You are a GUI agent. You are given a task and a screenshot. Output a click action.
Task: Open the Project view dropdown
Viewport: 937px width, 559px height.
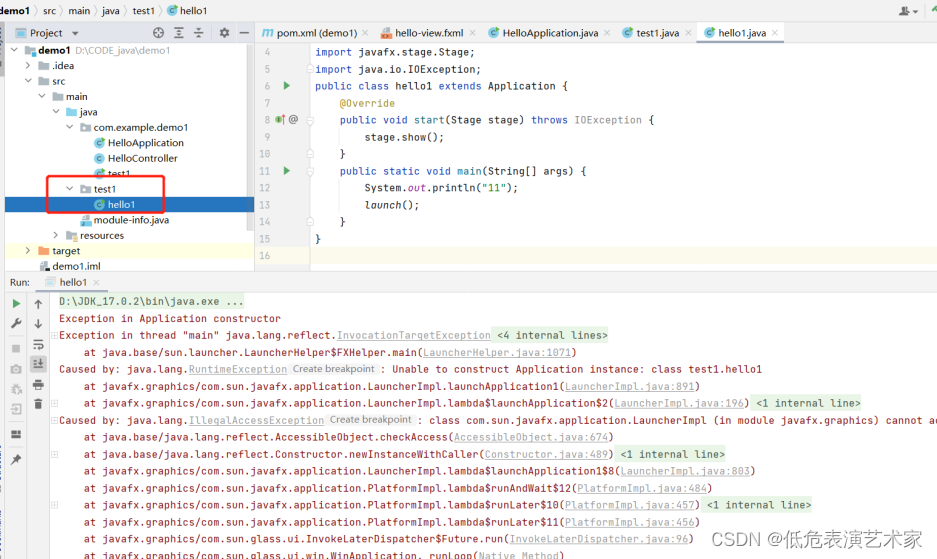pos(75,33)
